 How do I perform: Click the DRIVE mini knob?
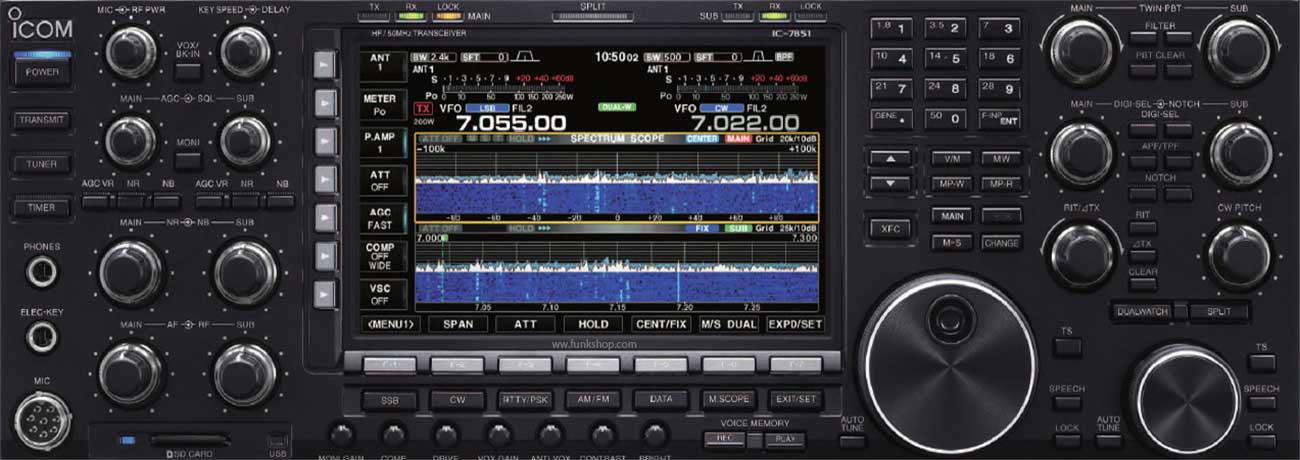click(445, 435)
